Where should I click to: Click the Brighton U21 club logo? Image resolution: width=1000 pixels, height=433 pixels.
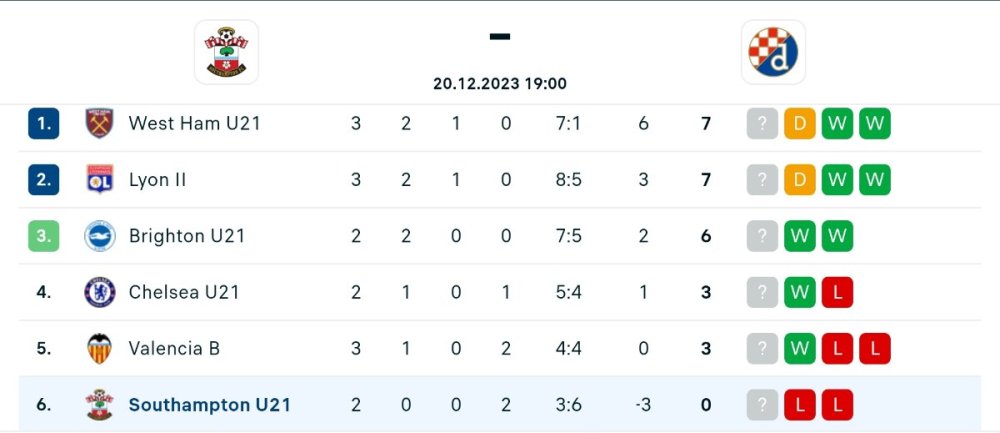[x=100, y=236]
